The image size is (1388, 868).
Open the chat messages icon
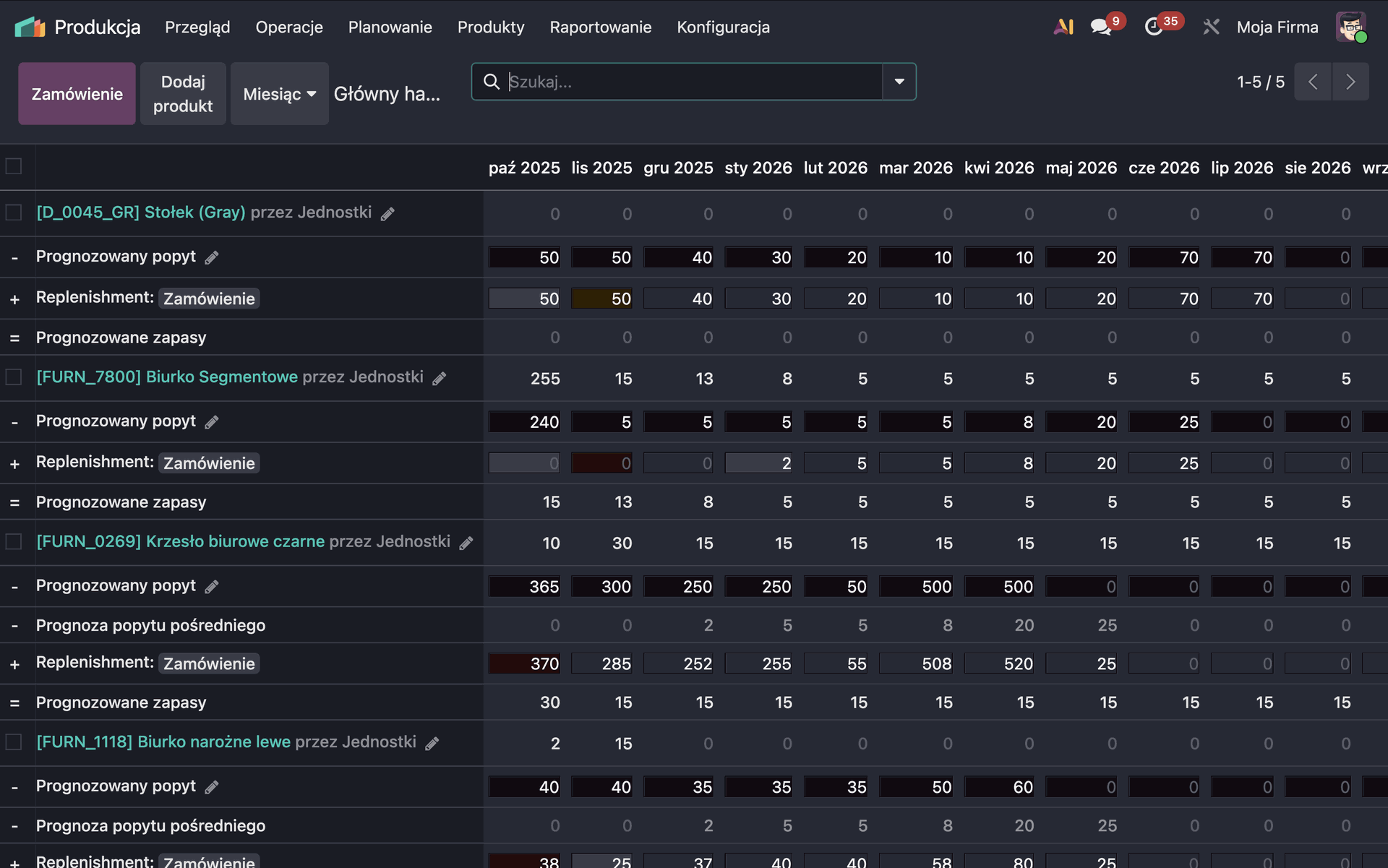point(1101,27)
